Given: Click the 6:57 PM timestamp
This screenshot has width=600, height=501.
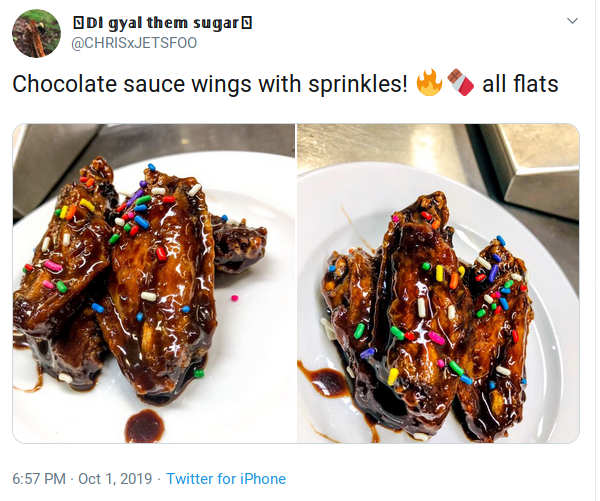Looking at the screenshot, I should [x=38, y=479].
